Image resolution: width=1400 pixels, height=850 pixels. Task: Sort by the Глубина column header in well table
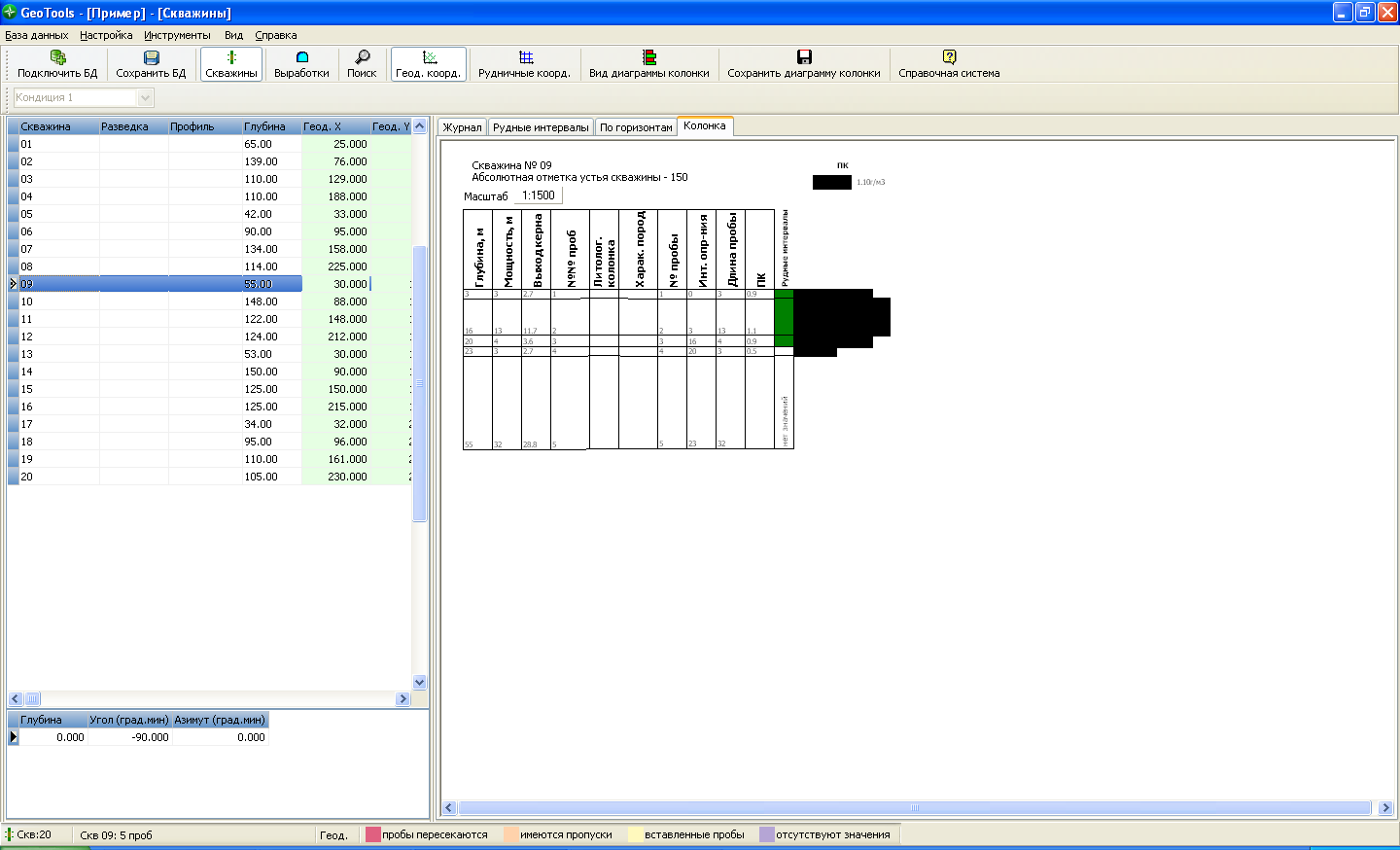[x=271, y=126]
